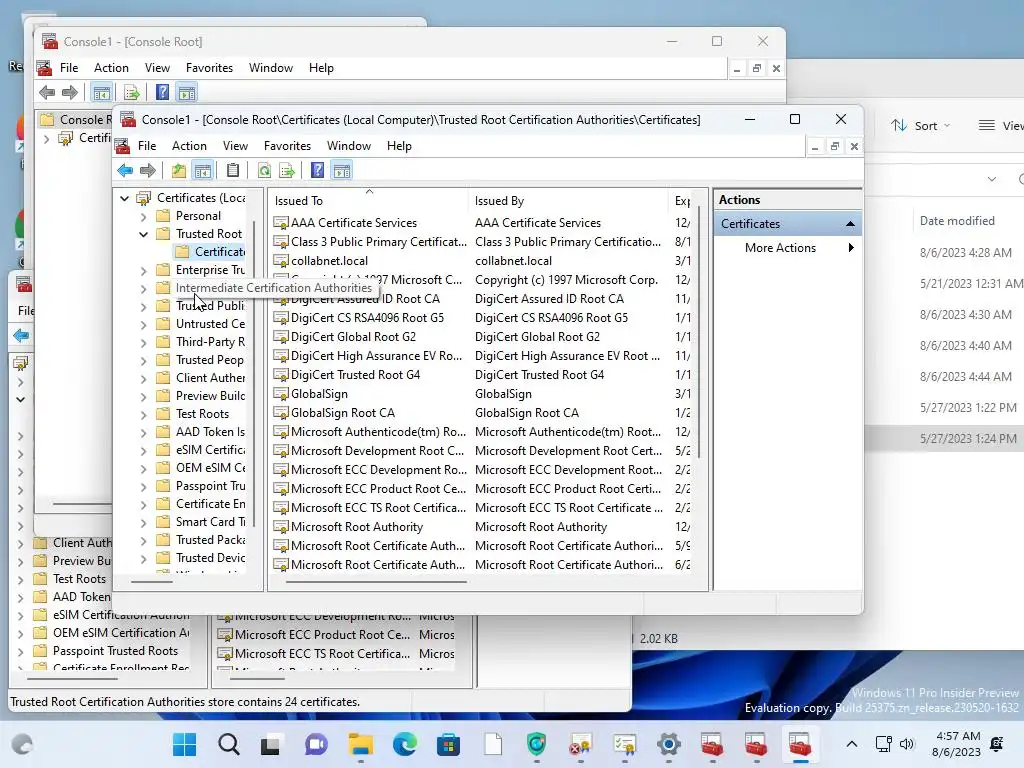This screenshot has width=1024, height=768.
Task: Open Task View from the taskbar
Action: click(271, 744)
